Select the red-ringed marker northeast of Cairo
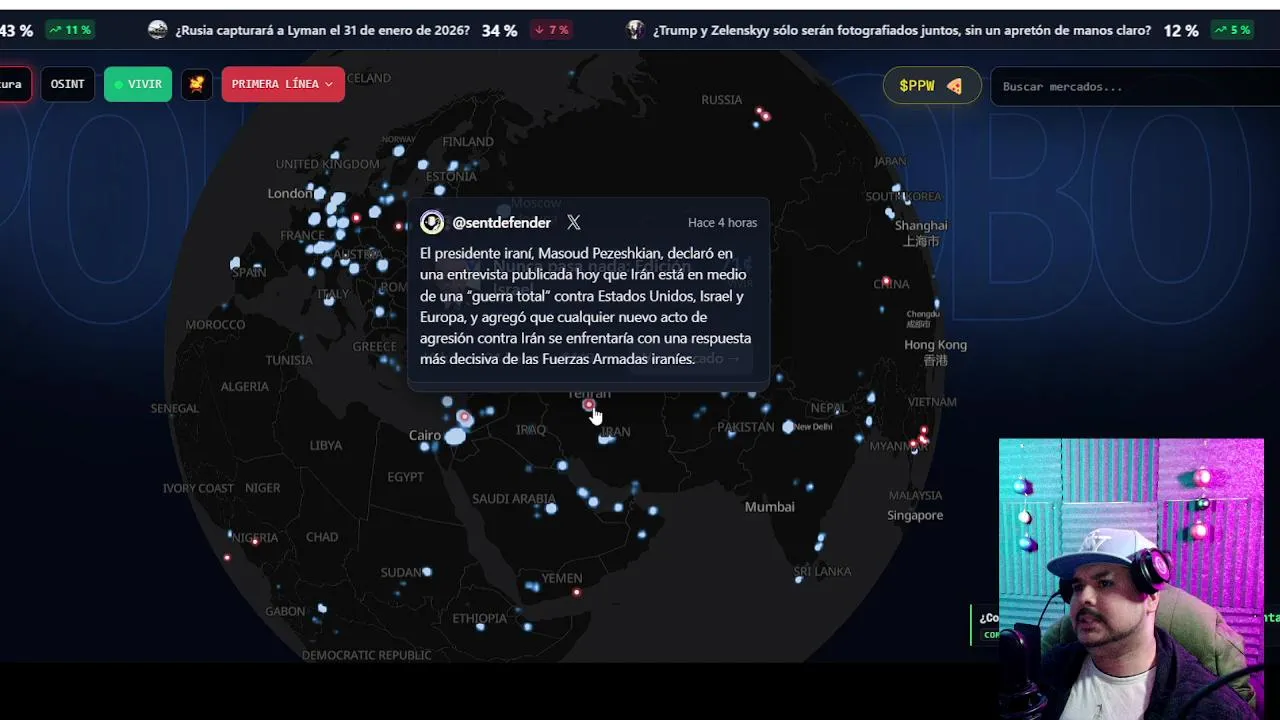The width and height of the screenshot is (1280, 720). pyautogui.click(x=464, y=417)
